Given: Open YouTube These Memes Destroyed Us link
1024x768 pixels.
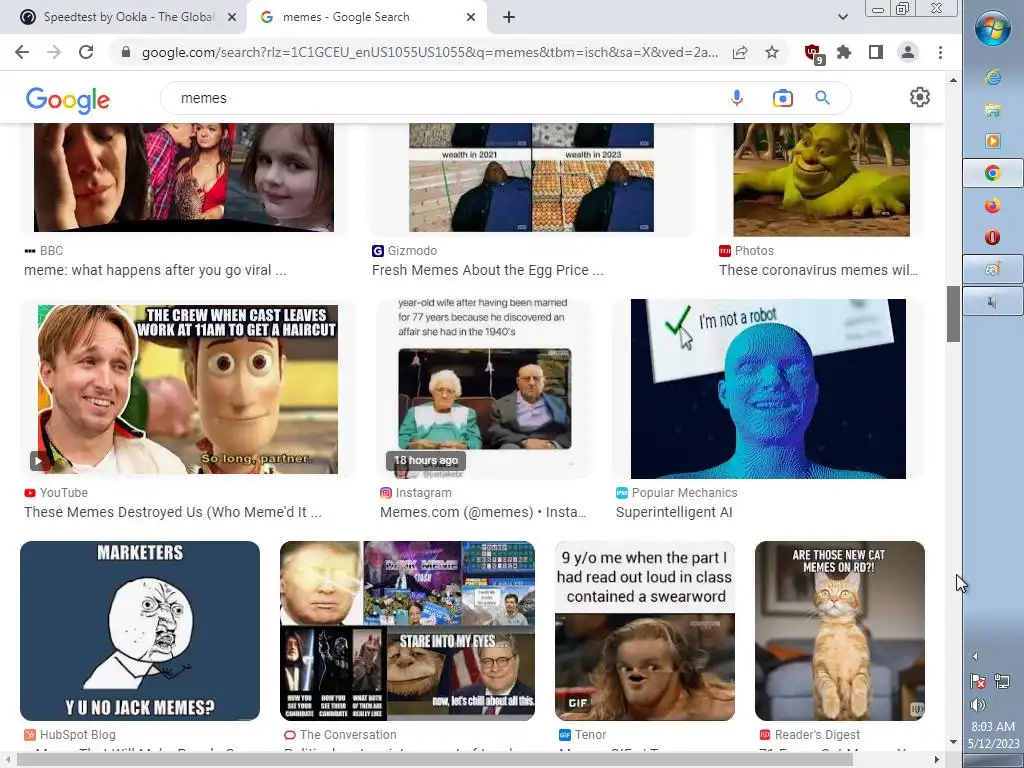Looking at the screenshot, I should pyautogui.click(x=173, y=512).
